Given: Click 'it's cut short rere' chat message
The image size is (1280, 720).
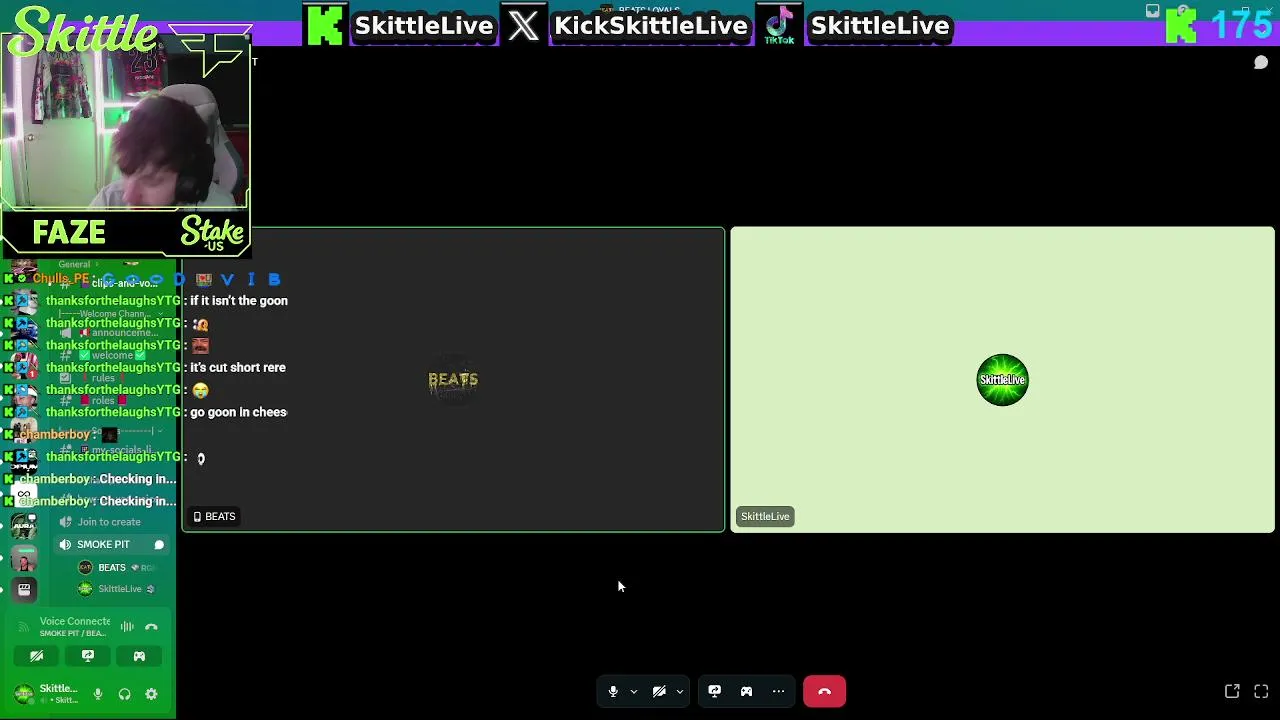Looking at the screenshot, I should (x=238, y=368).
